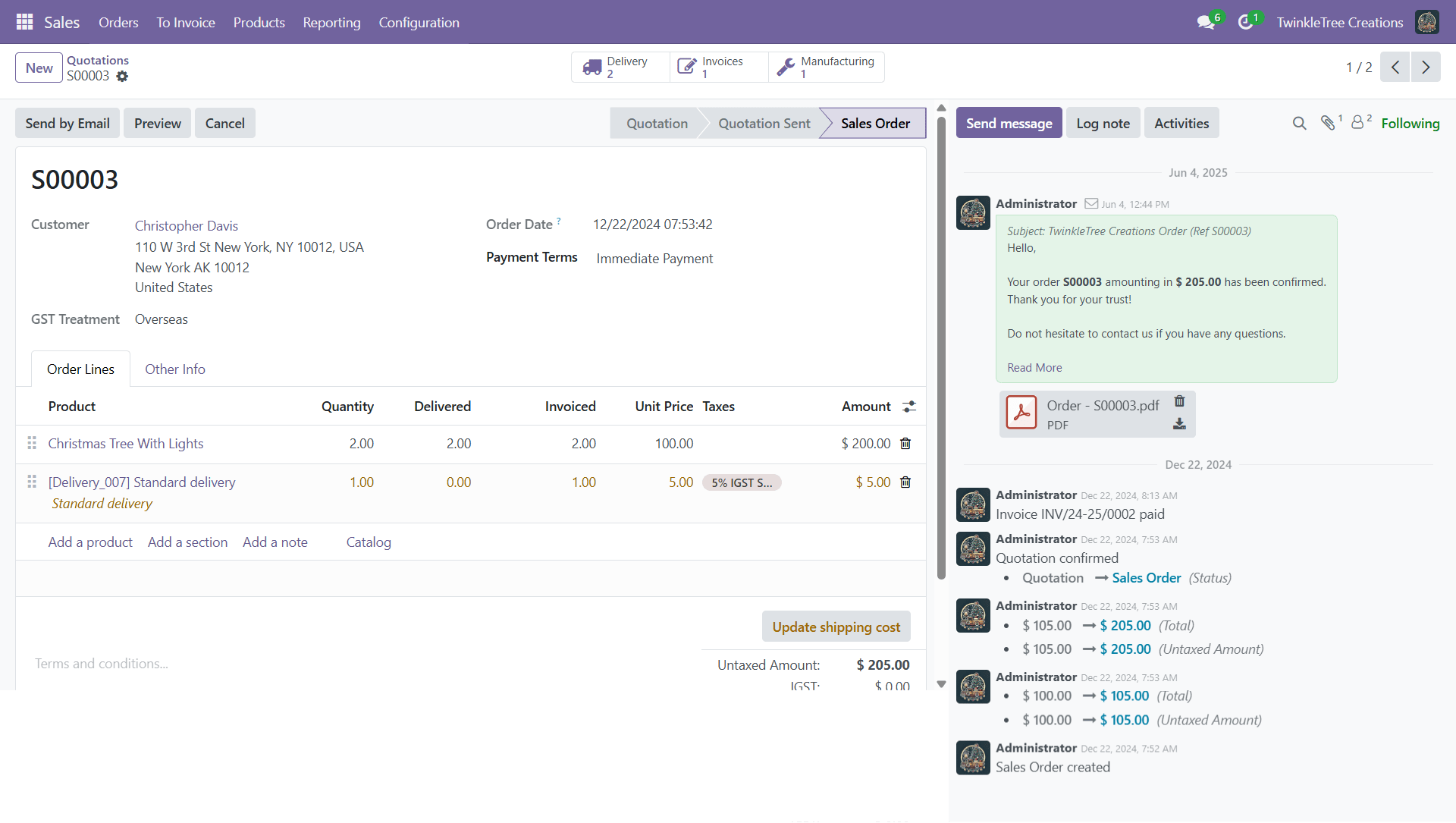Show followers via person icon
The width and height of the screenshot is (1456, 823).
(x=1357, y=122)
